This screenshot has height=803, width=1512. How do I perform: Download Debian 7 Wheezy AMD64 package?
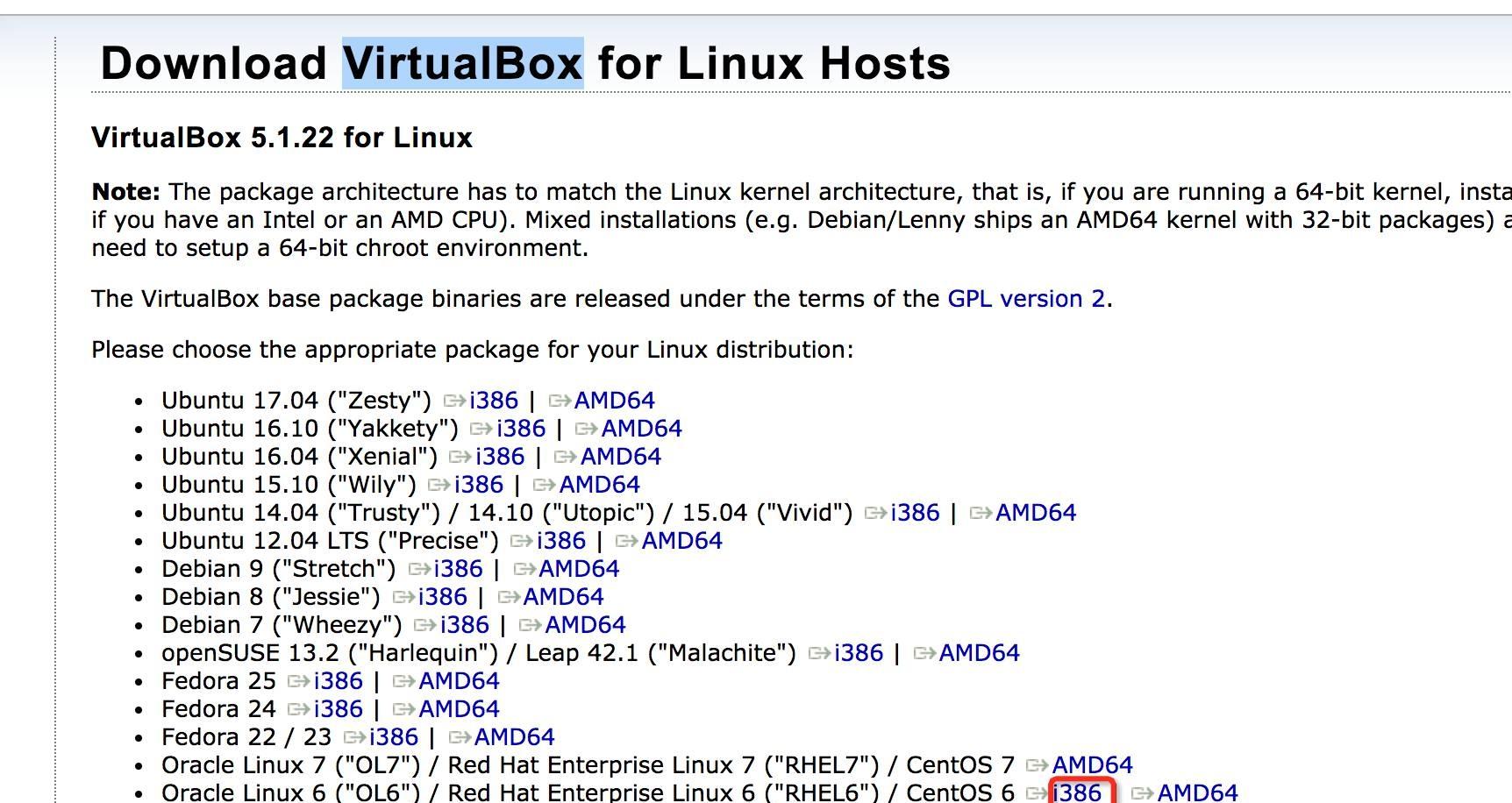point(586,625)
